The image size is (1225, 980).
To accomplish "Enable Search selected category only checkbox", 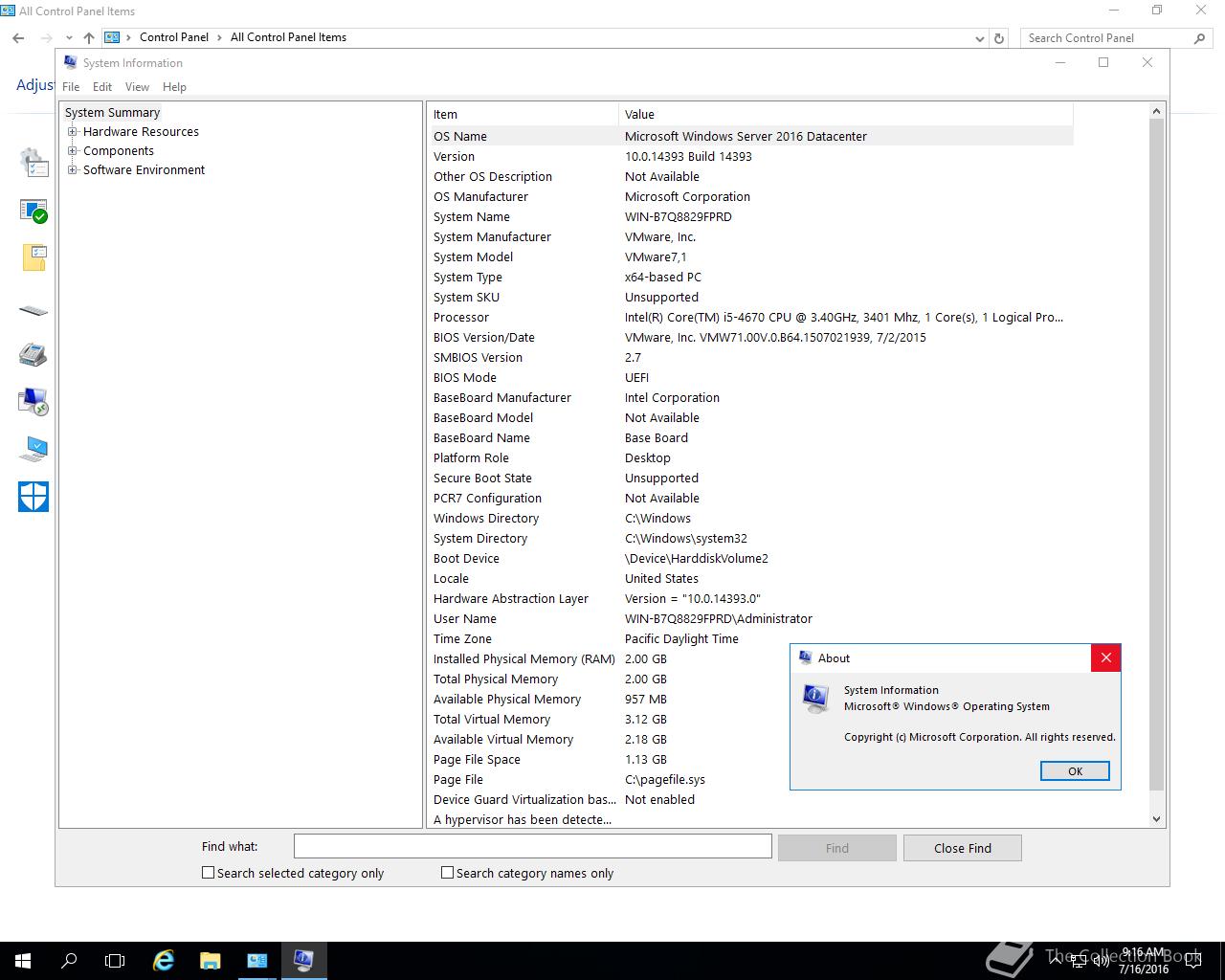I will tap(208, 873).
